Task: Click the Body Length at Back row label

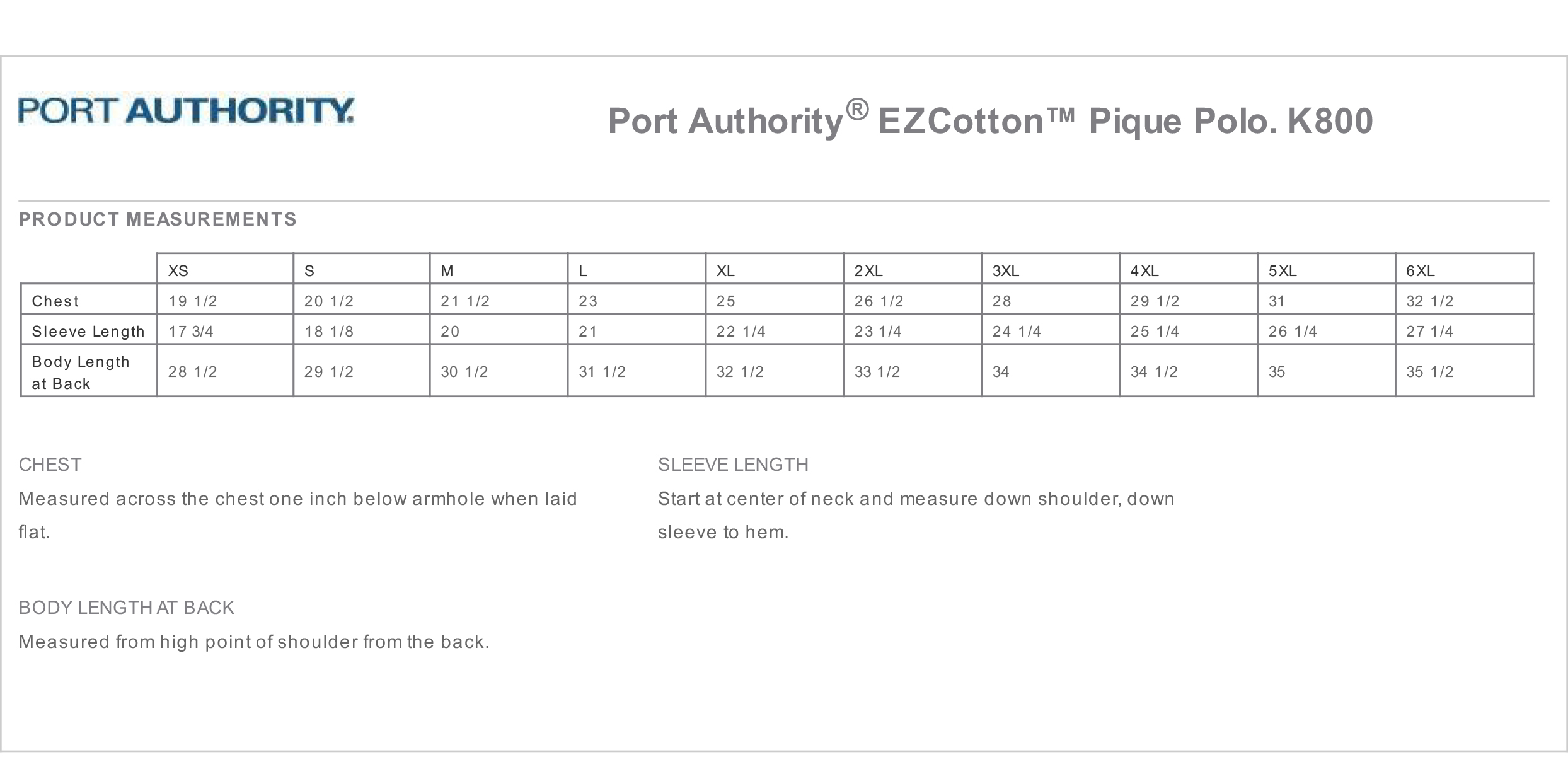Action: click(80, 373)
